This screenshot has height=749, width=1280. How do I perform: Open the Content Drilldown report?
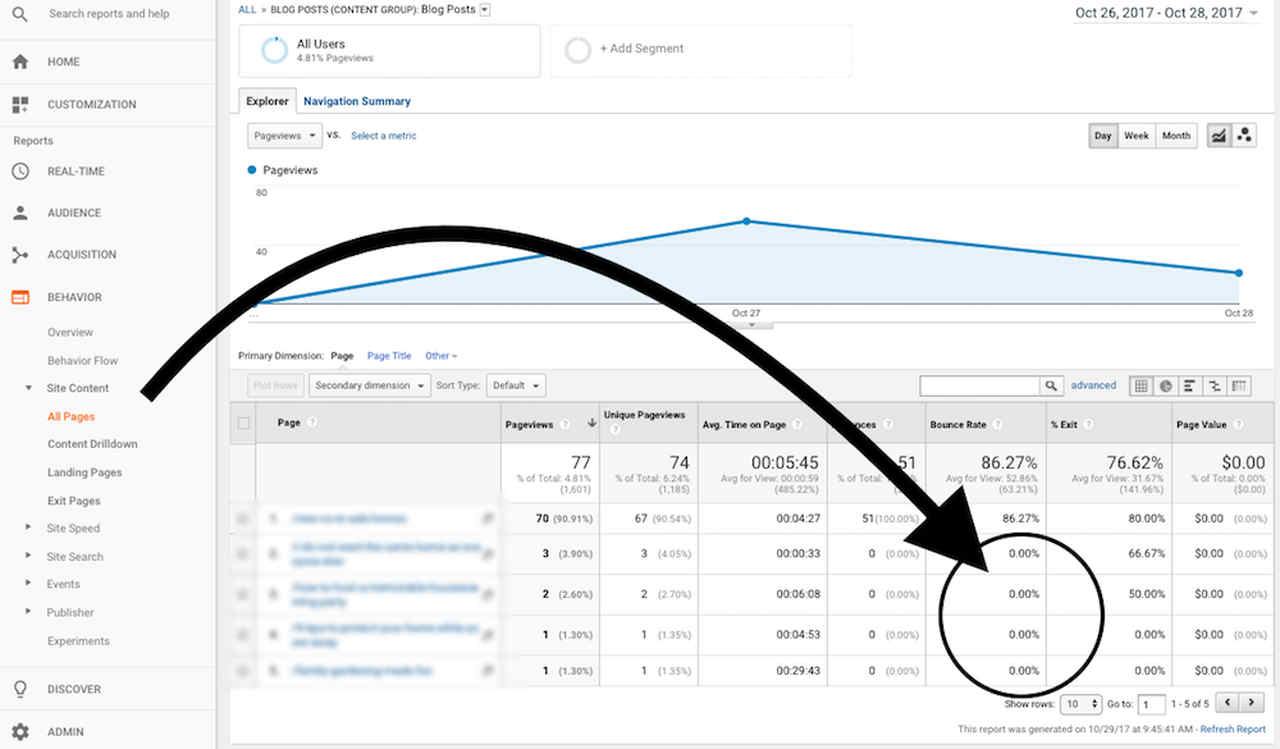pos(93,444)
